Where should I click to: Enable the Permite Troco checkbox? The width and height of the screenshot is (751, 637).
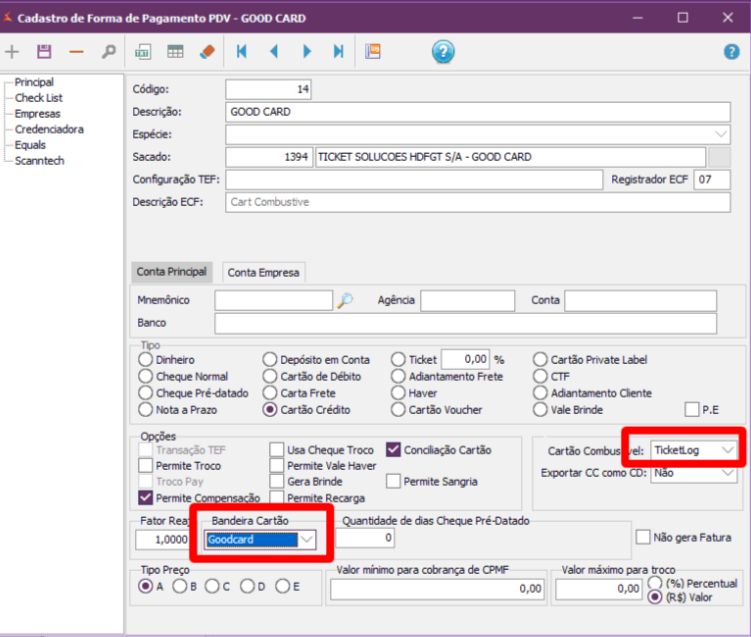[145, 466]
